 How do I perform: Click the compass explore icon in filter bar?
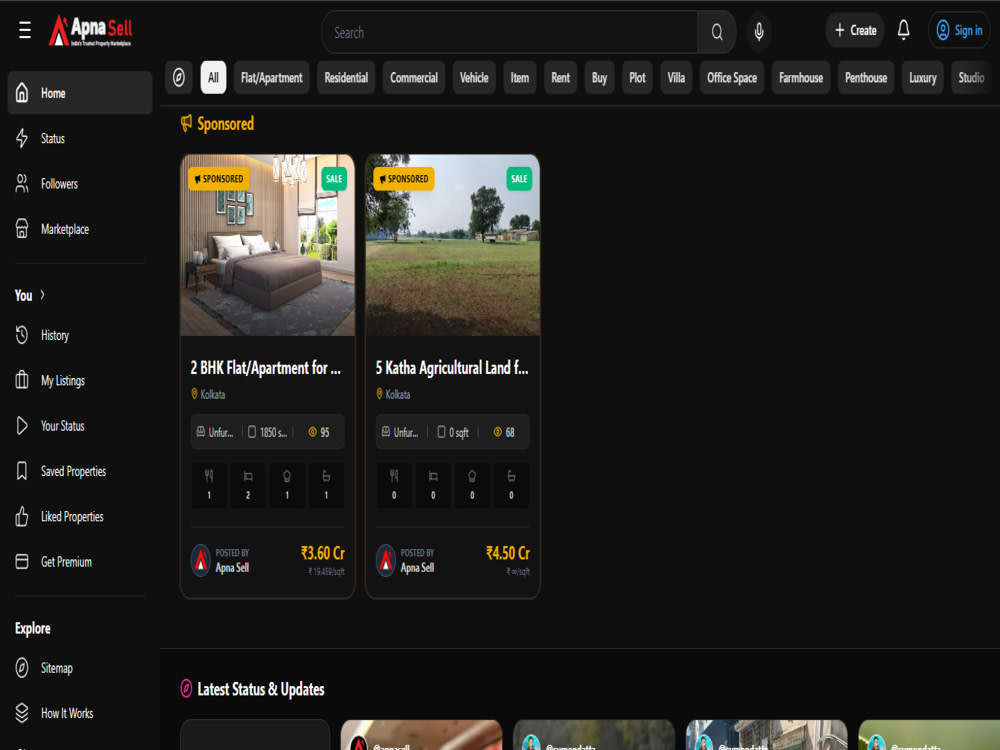[179, 78]
